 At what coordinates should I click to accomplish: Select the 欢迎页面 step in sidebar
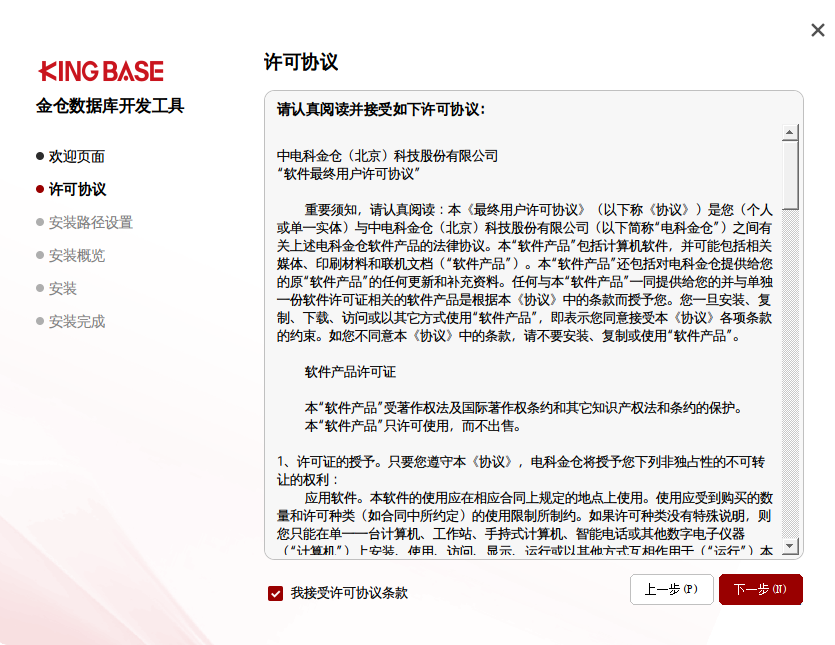[77, 156]
